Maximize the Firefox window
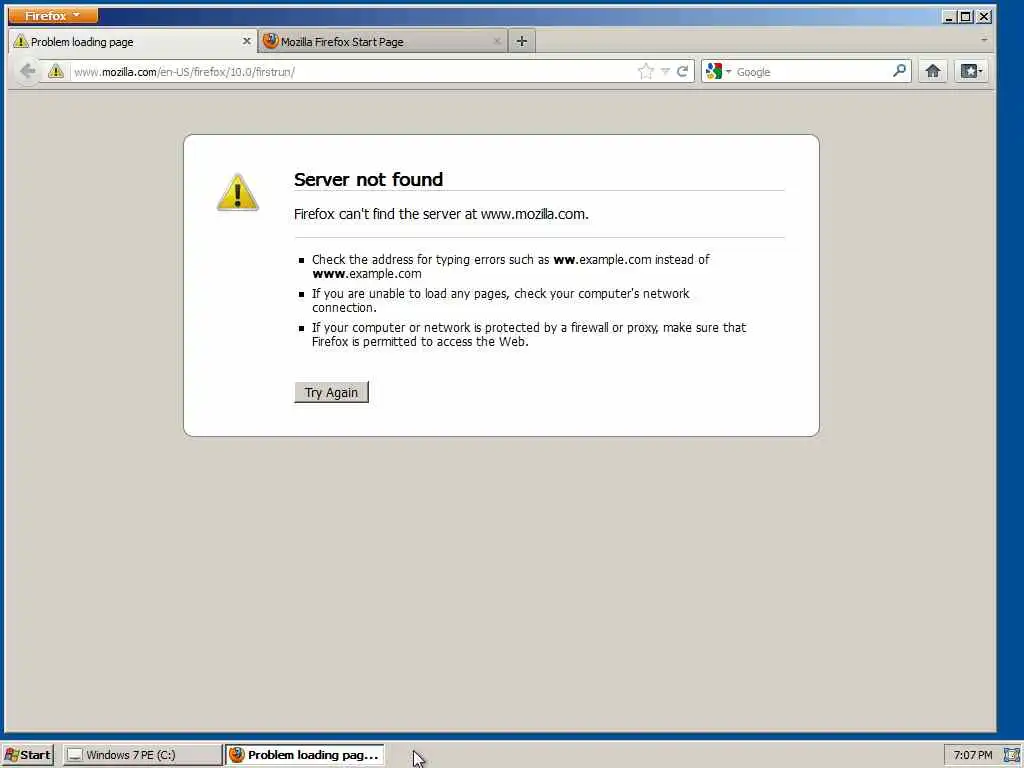 pos(966,17)
